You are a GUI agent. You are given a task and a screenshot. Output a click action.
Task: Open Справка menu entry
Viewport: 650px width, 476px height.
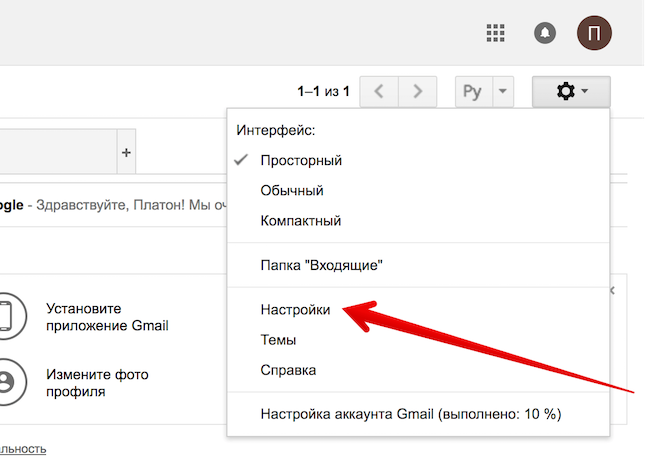[288, 370]
